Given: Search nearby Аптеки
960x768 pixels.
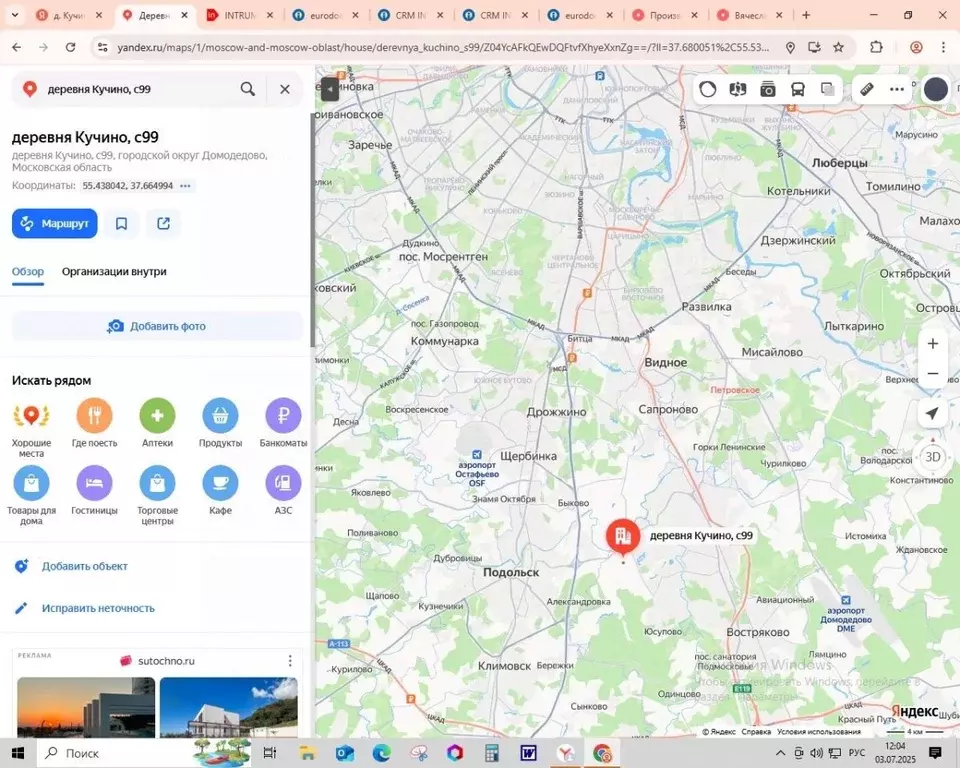Looking at the screenshot, I should click(157, 423).
